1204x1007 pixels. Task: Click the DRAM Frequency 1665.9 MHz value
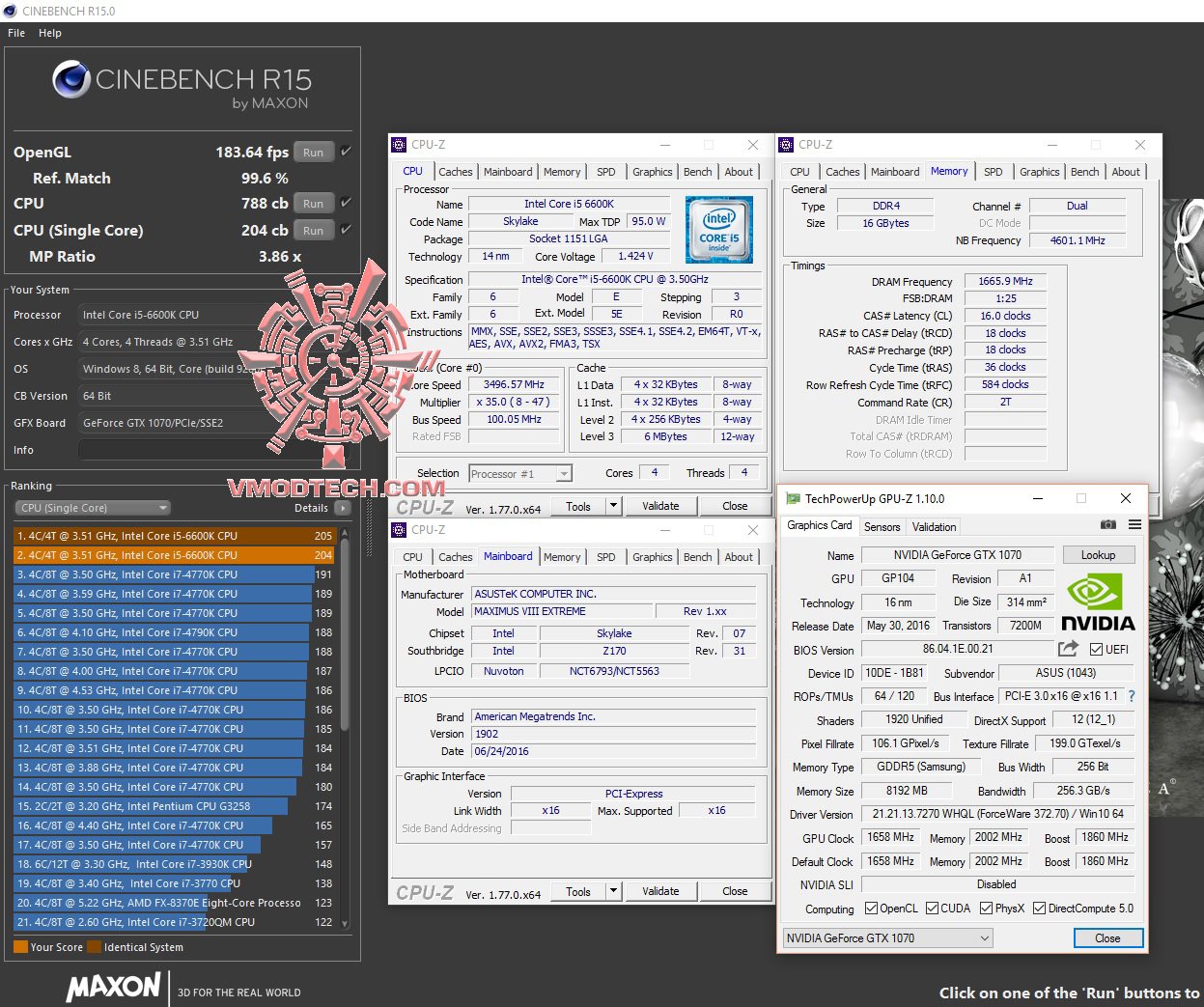[x=1005, y=281]
